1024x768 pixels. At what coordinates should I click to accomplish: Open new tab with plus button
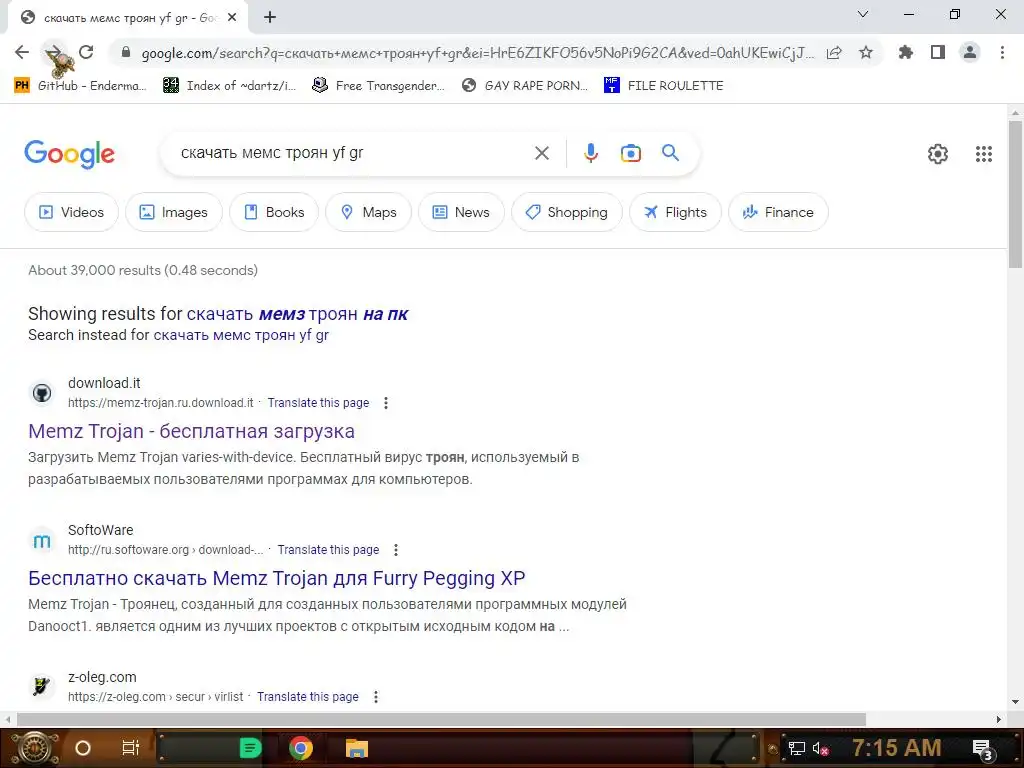point(270,18)
